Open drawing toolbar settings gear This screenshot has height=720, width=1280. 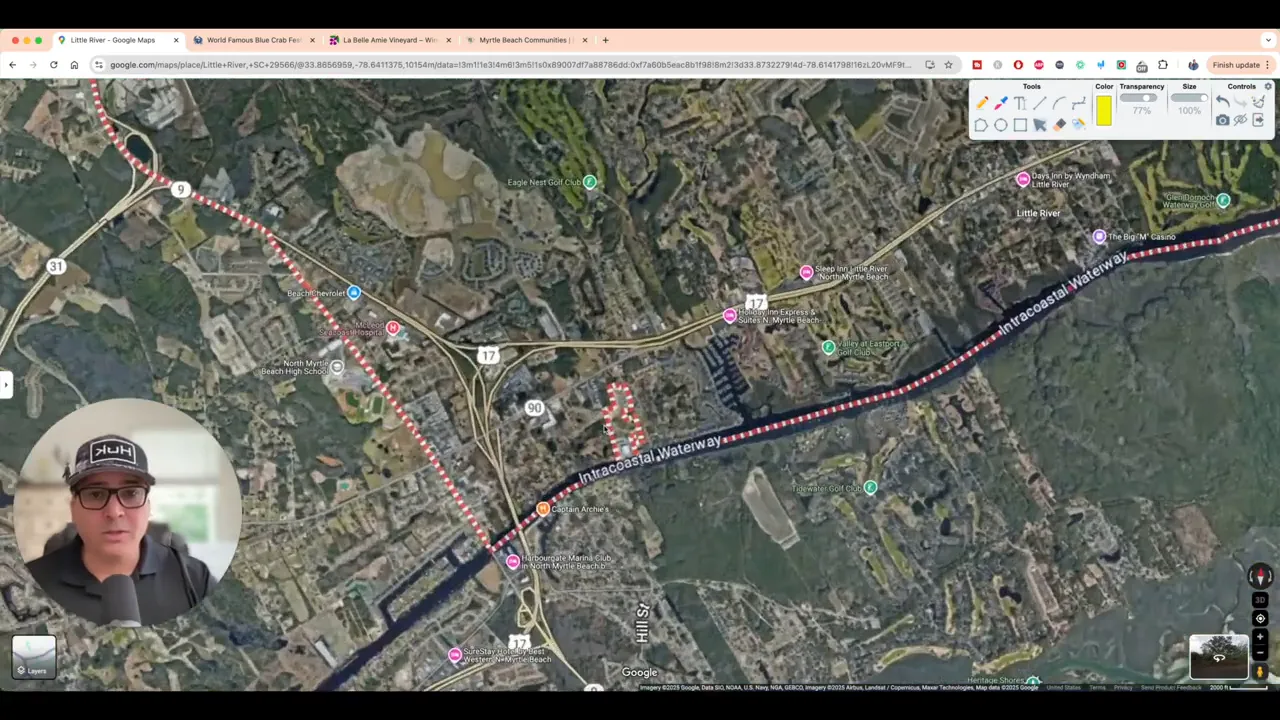[x=1268, y=87]
